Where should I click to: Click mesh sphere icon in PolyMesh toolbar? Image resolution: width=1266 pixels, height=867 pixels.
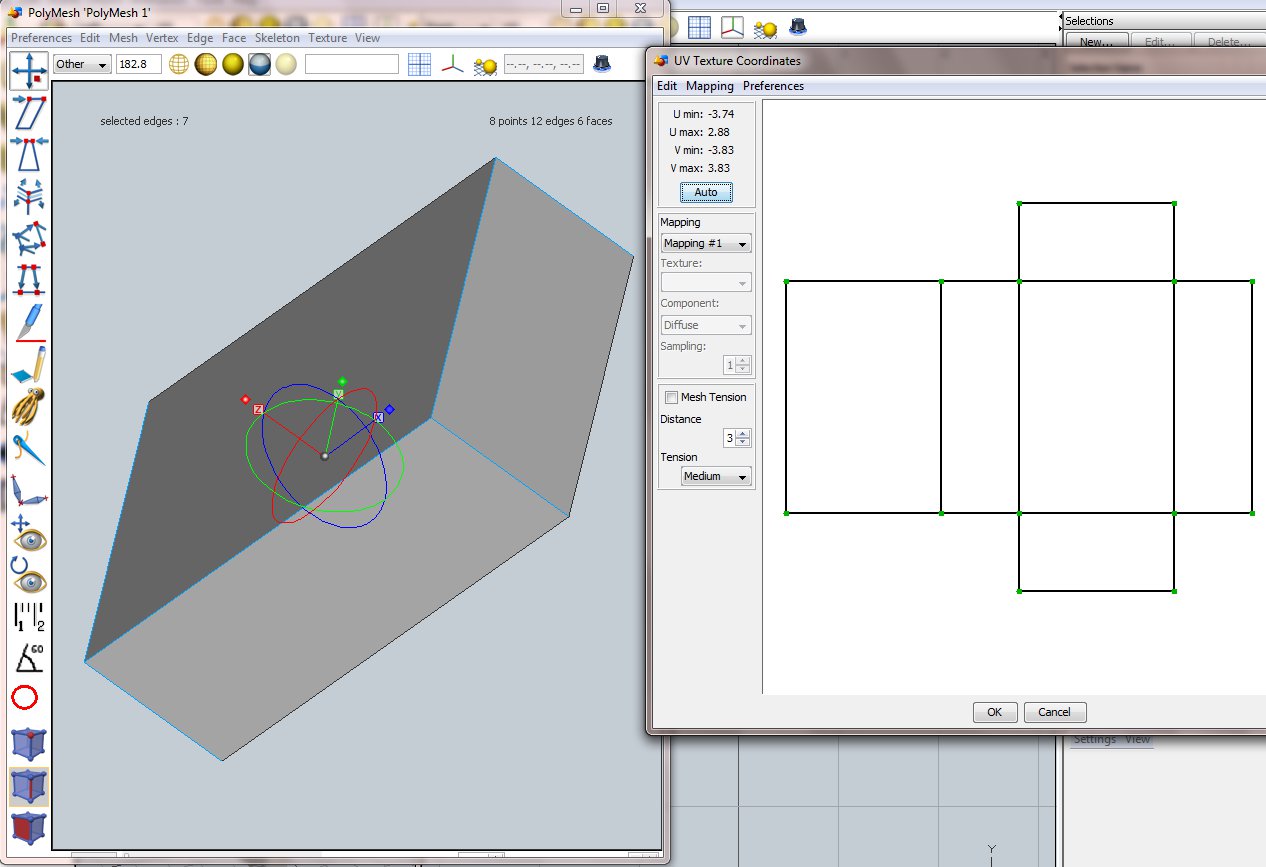click(x=485, y=66)
